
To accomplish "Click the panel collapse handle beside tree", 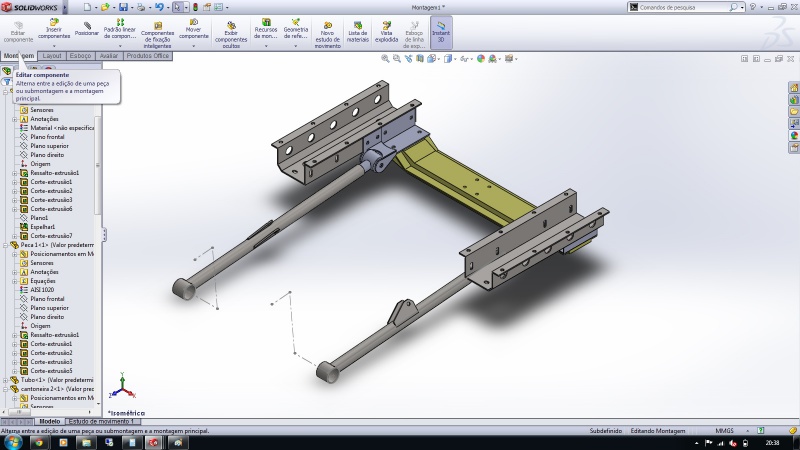I will coord(104,235).
